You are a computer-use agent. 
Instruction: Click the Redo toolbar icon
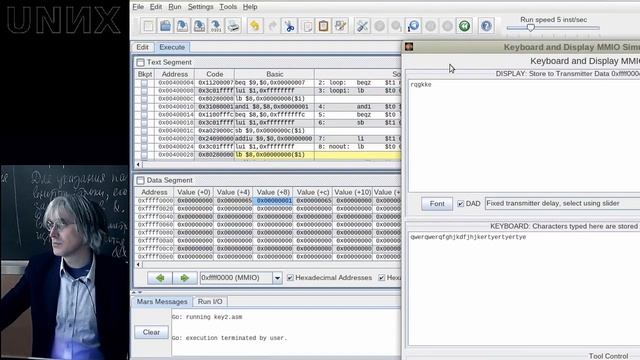(x=272, y=26)
